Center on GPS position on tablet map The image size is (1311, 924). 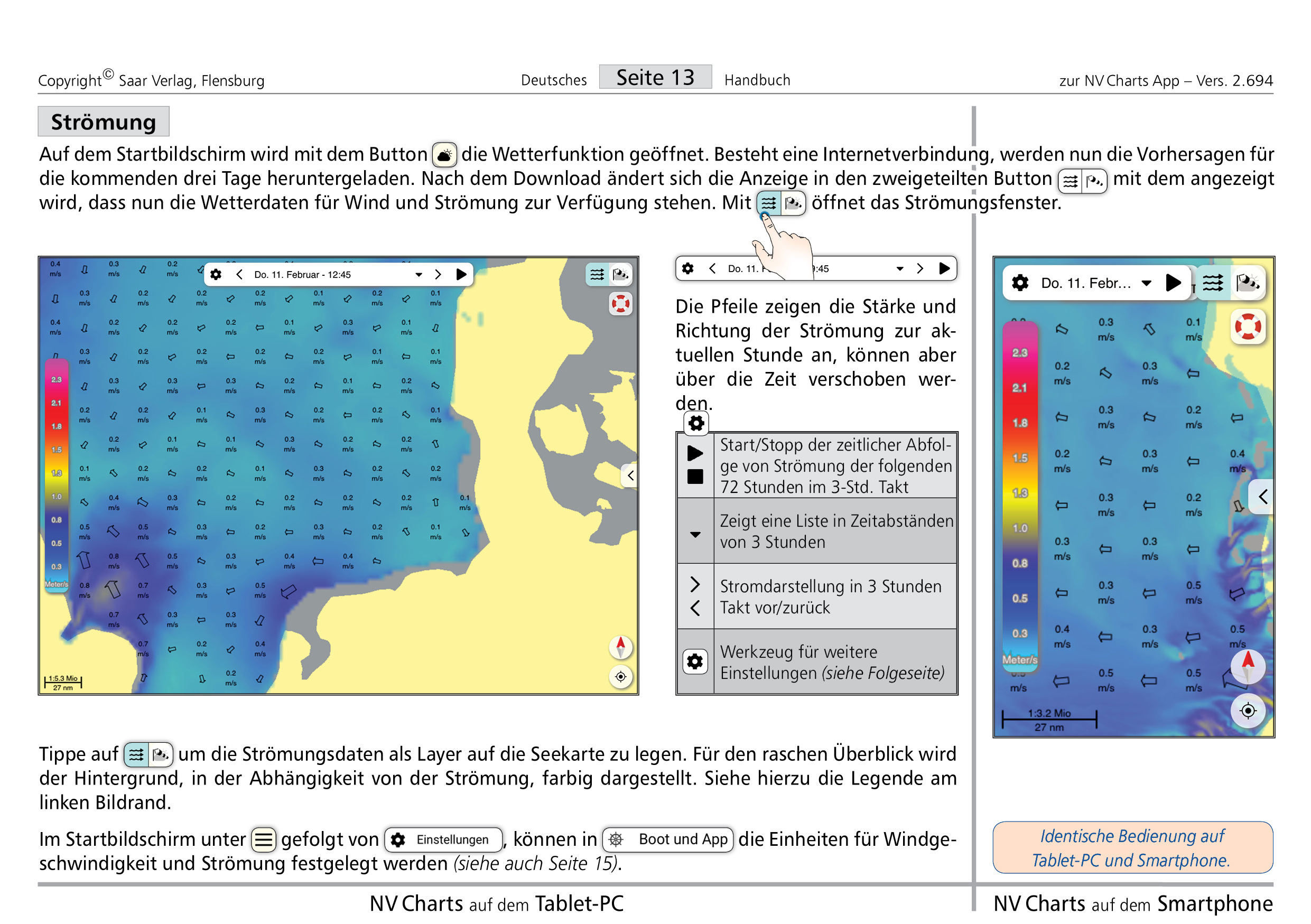(x=621, y=677)
